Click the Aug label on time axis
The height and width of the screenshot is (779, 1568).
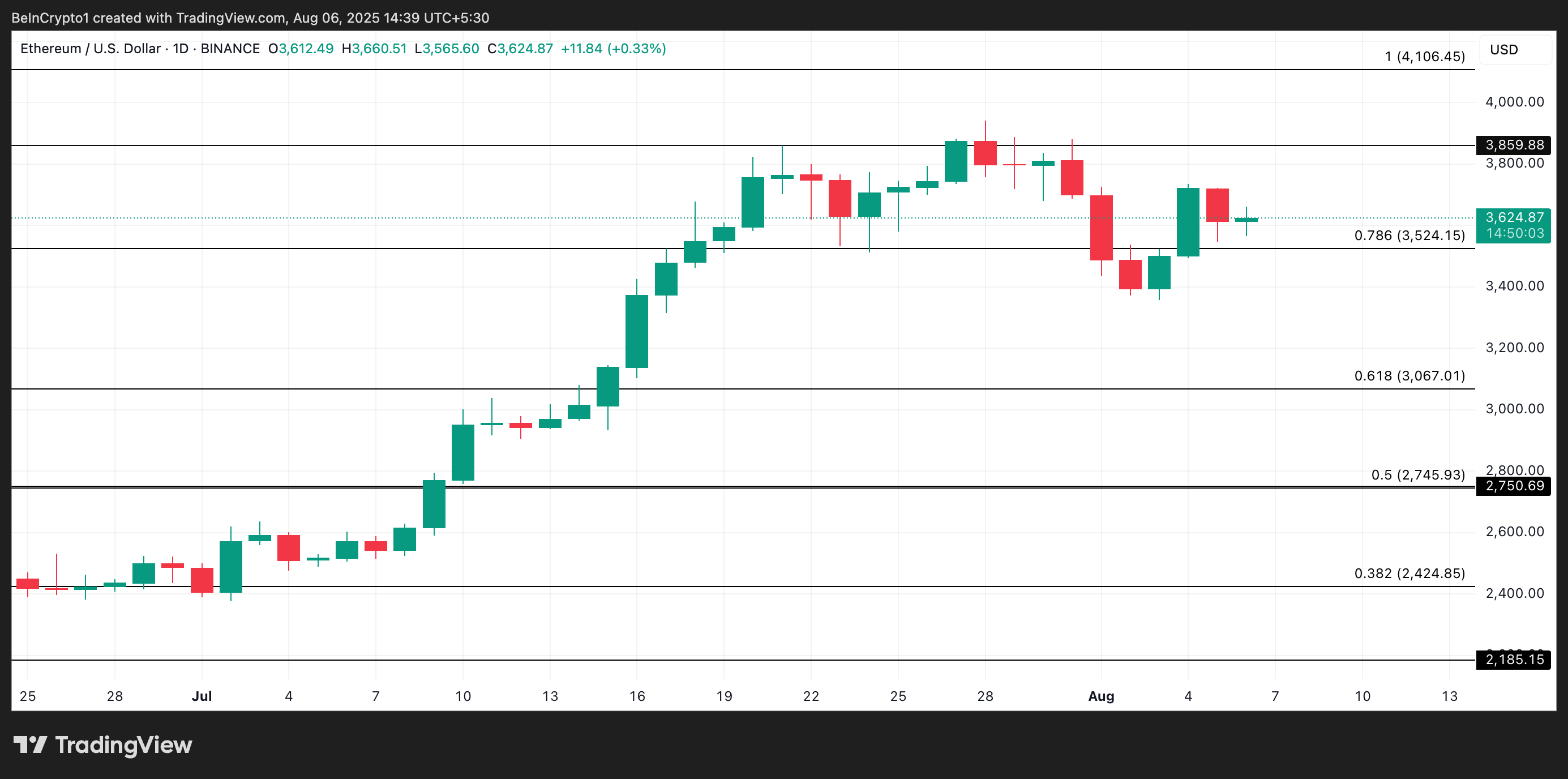click(1100, 696)
